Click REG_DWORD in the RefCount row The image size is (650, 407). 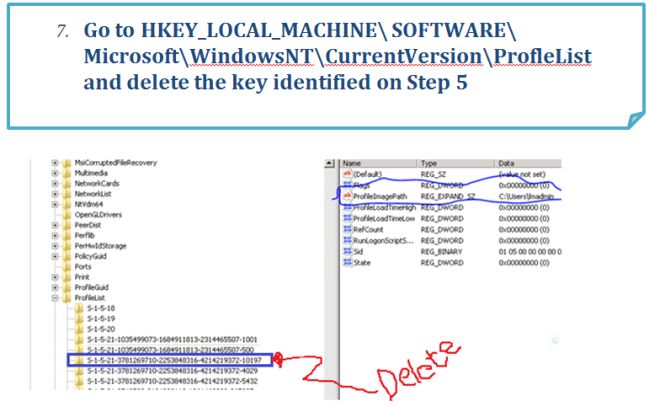click(442, 230)
